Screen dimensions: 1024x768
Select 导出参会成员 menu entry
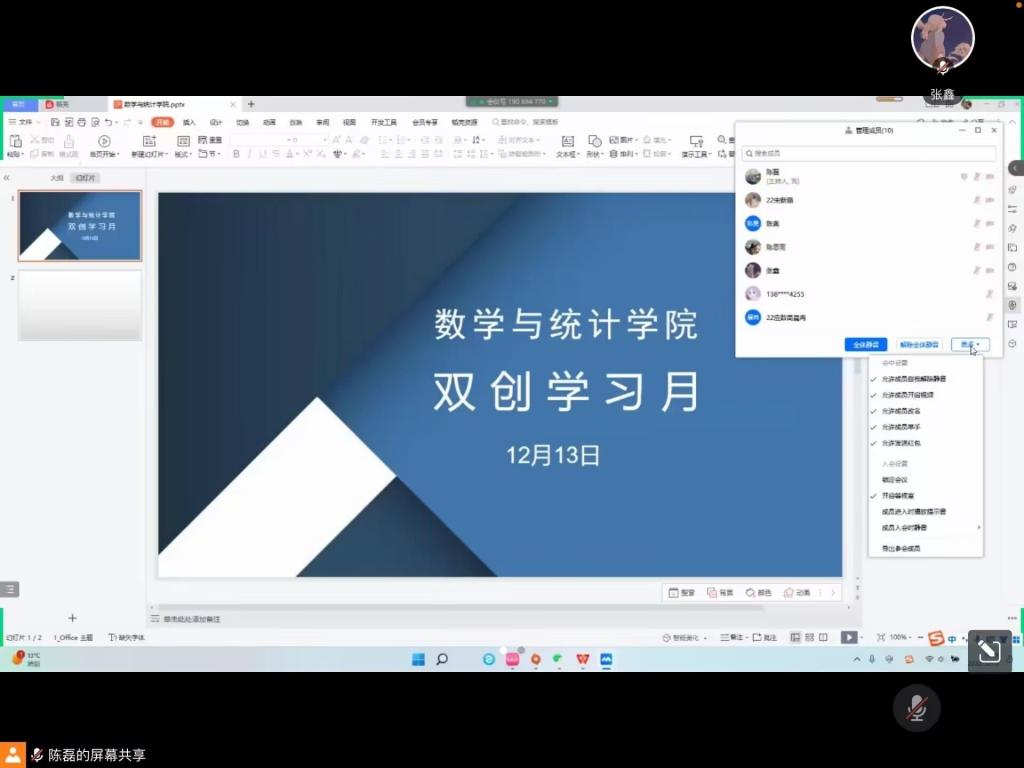point(900,548)
